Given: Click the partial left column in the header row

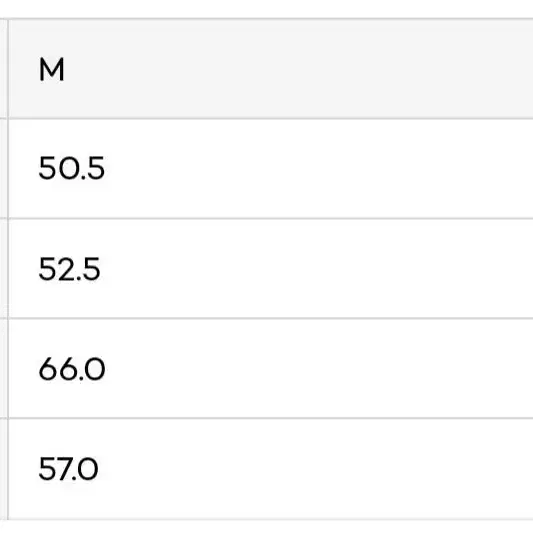Looking at the screenshot, I should pyautogui.click(x=3, y=69).
